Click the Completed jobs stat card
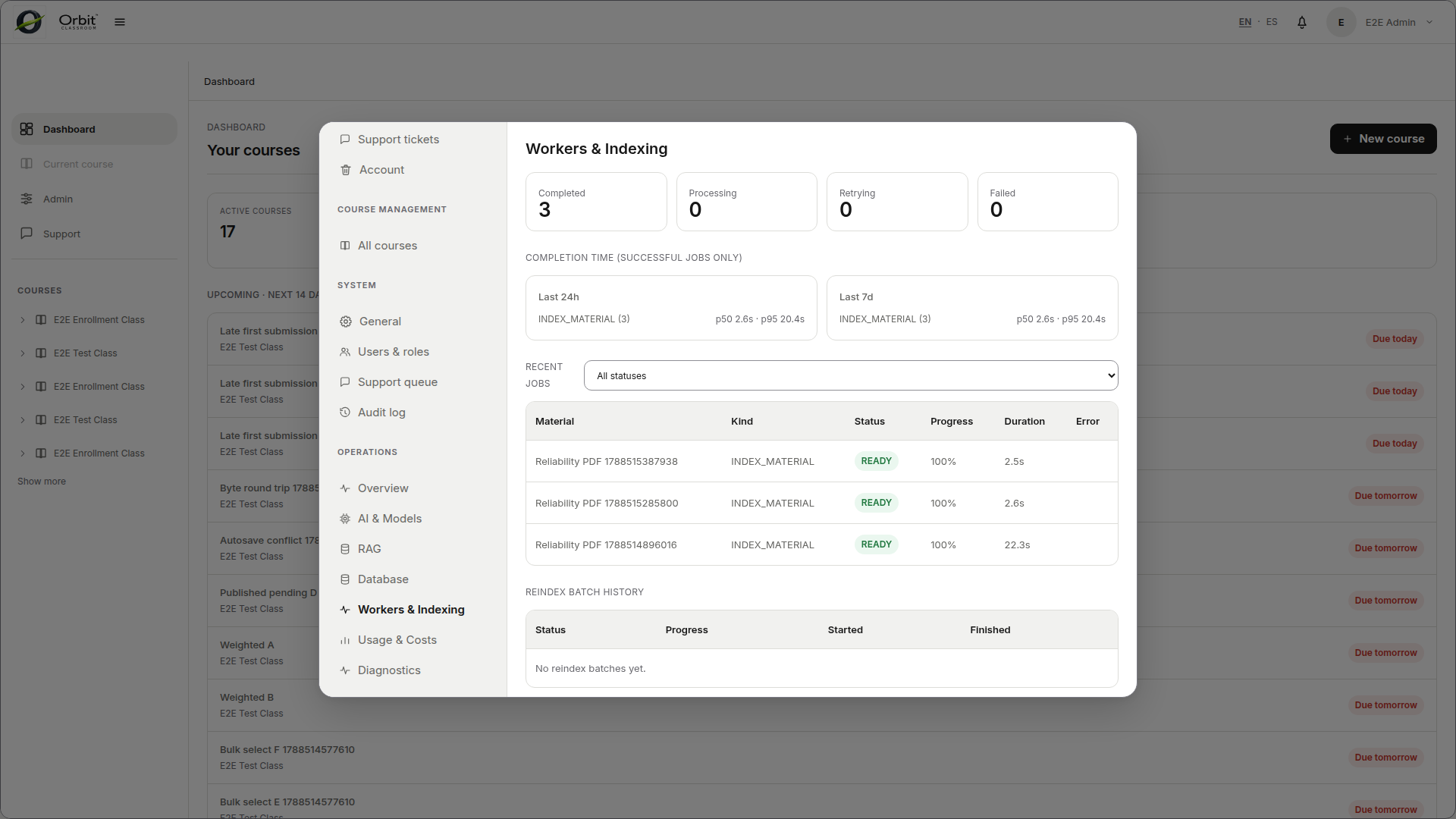1456x819 pixels. point(596,202)
